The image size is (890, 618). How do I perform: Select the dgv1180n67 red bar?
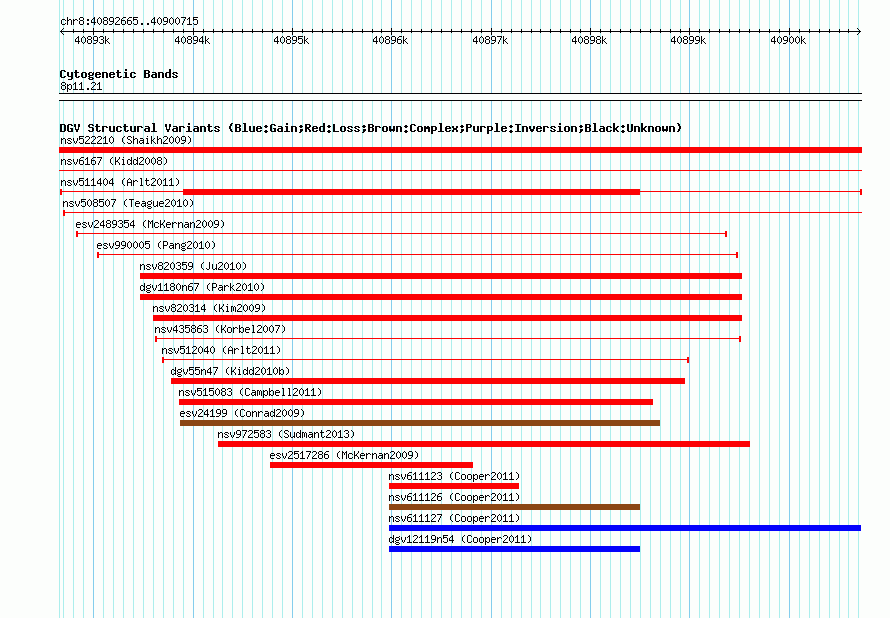click(441, 297)
